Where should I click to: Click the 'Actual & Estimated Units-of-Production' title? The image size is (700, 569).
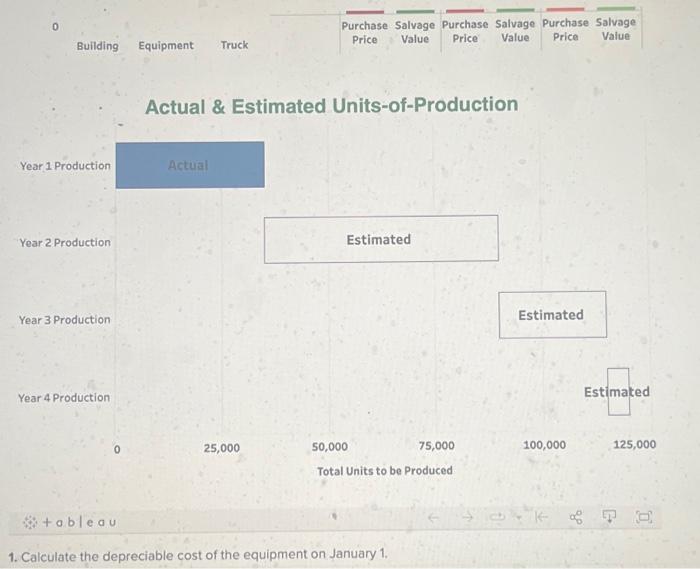point(332,106)
